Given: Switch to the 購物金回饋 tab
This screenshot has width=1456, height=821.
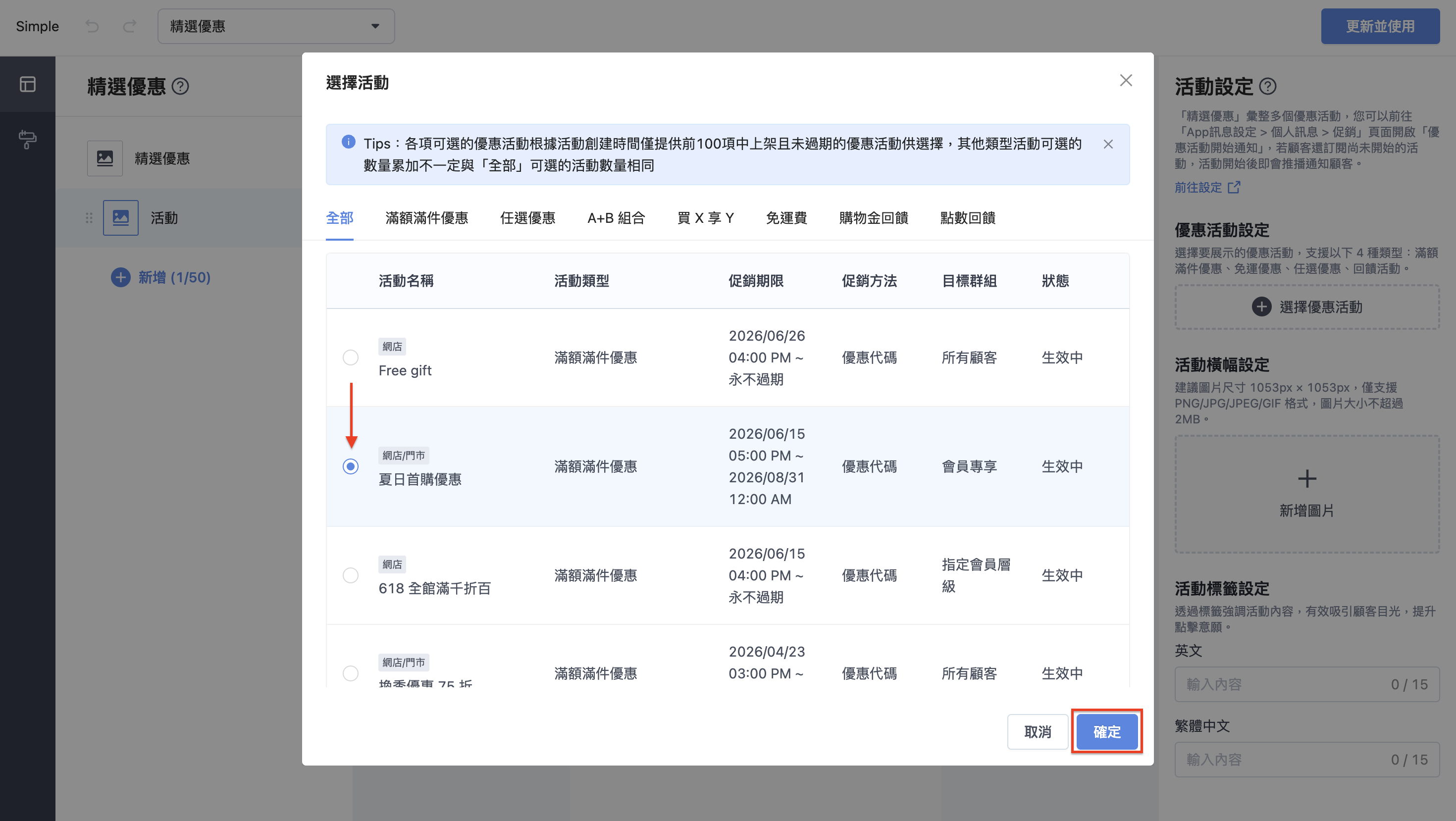Looking at the screenshot, I should point(874,218).
